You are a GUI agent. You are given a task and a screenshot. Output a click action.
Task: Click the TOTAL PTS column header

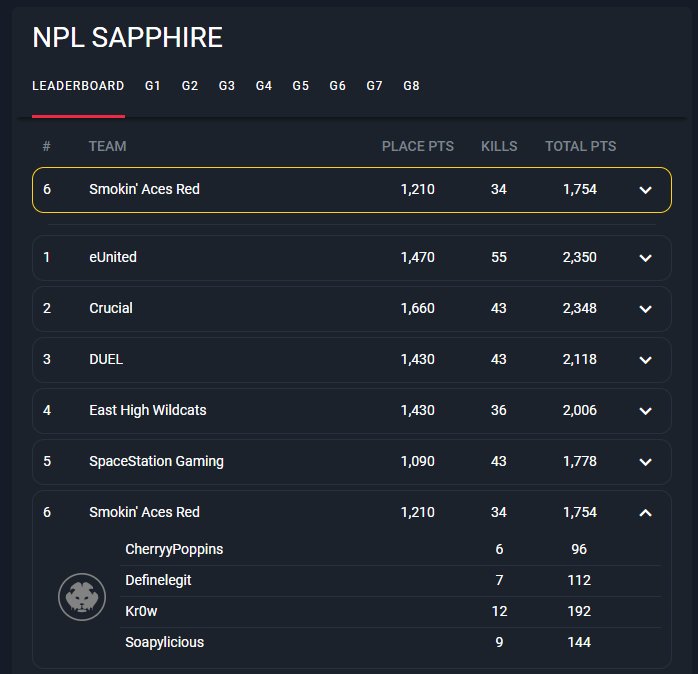click(580, 146)
